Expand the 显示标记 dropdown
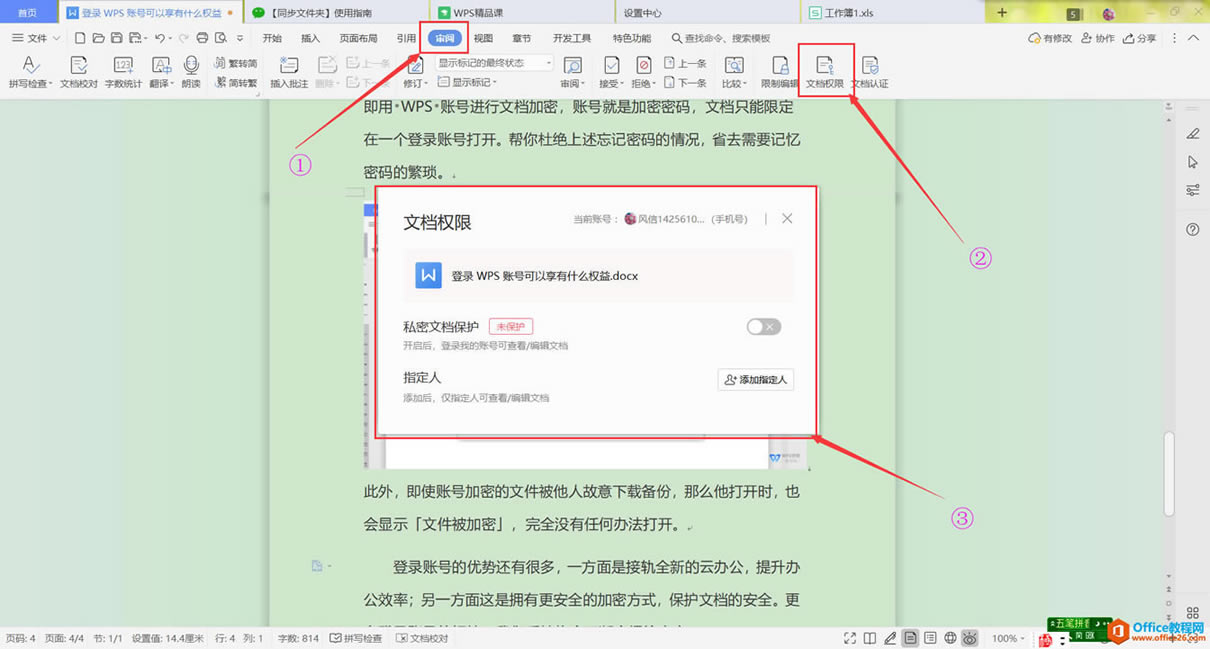1210x649 pixels. coord(466,83)
